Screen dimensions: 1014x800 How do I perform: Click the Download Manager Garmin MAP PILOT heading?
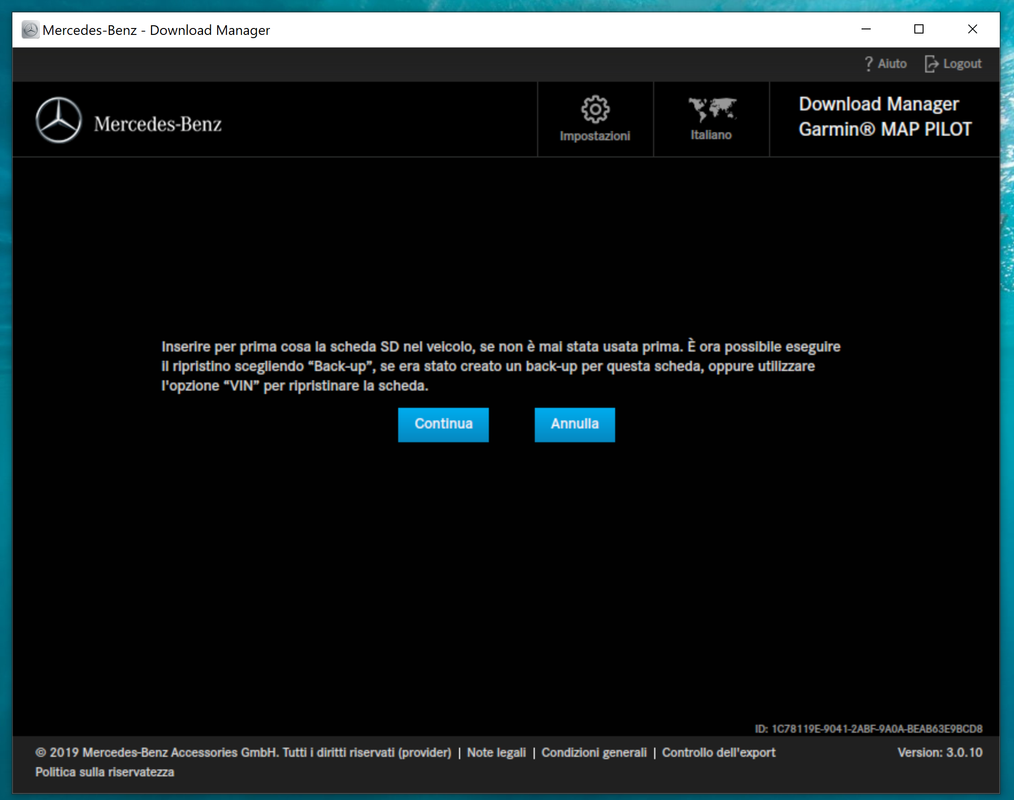[885, 116]
